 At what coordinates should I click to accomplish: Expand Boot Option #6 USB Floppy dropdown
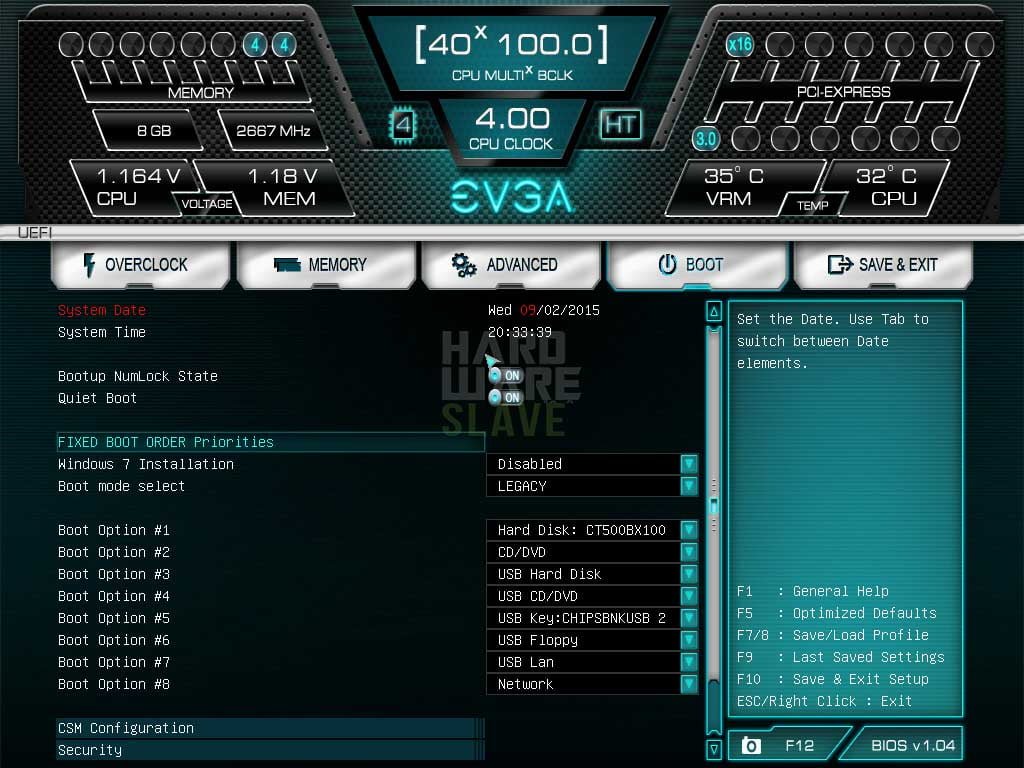pos(592,640)
